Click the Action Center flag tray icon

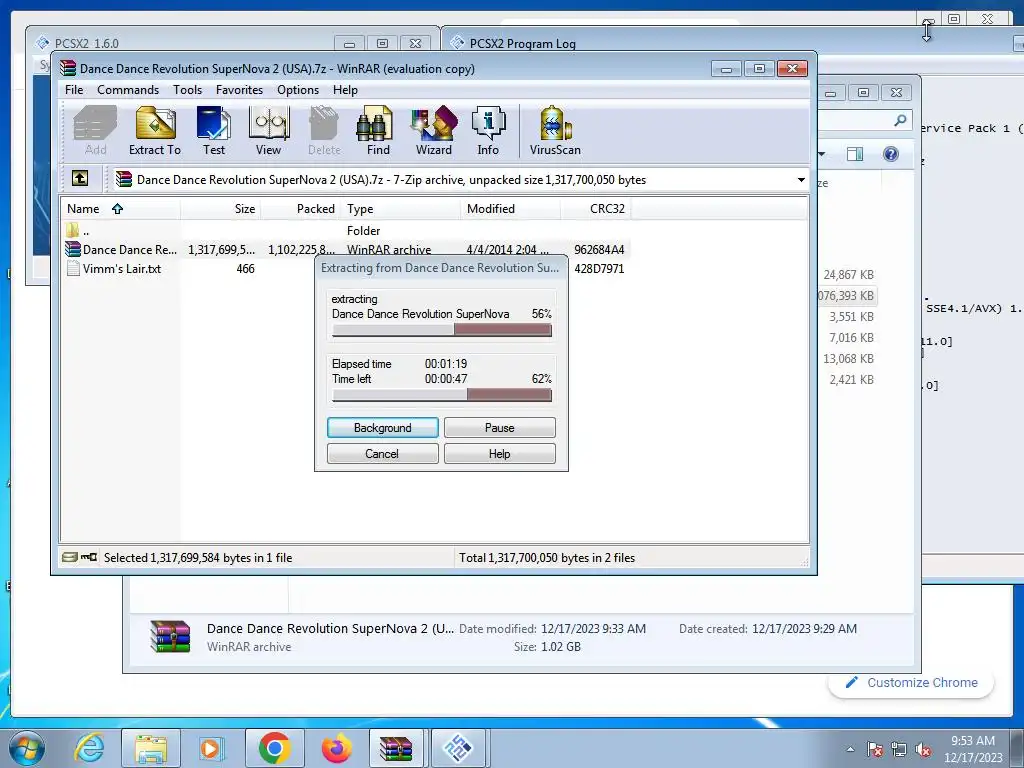875,750
